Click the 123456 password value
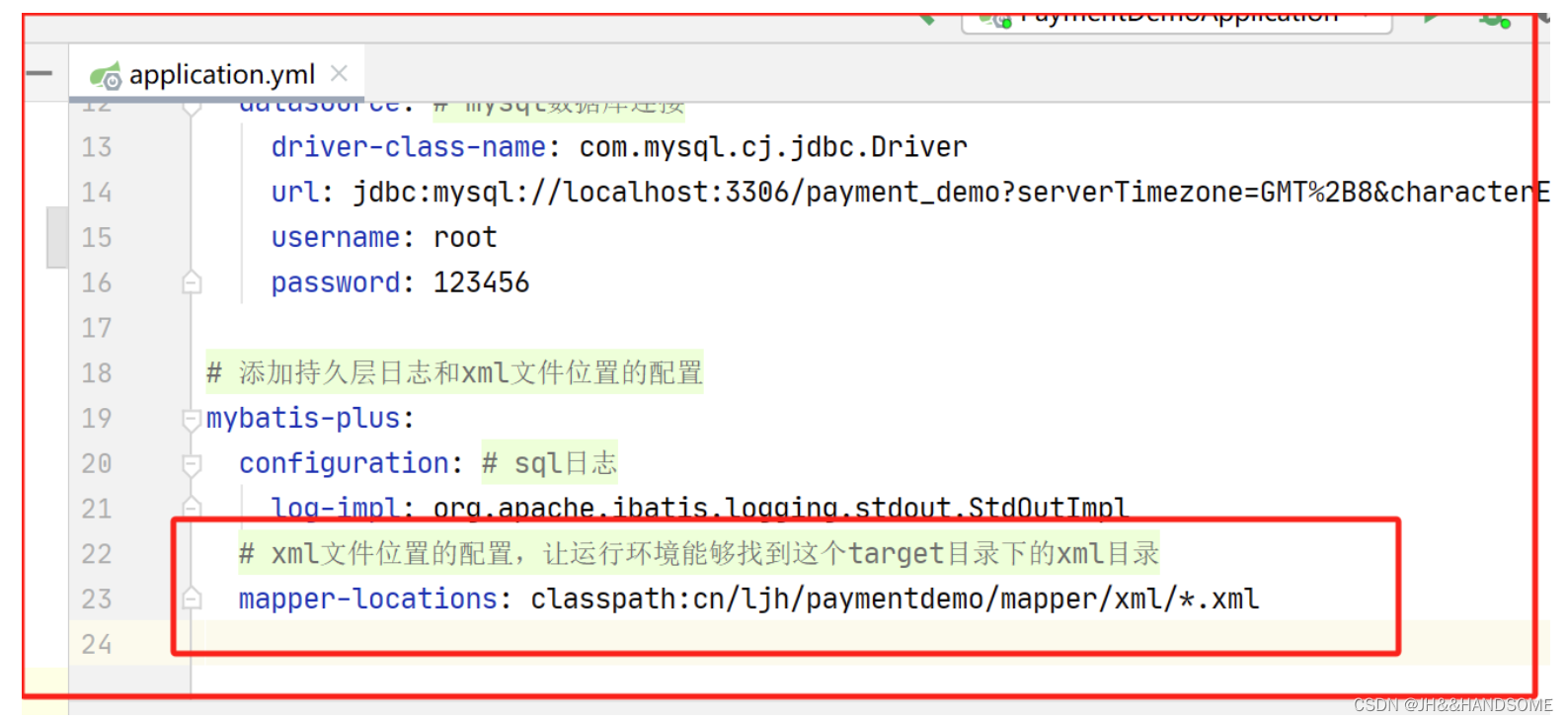Image resolution: width=1568 pixels, height=721 pixels. click(481, 282)
